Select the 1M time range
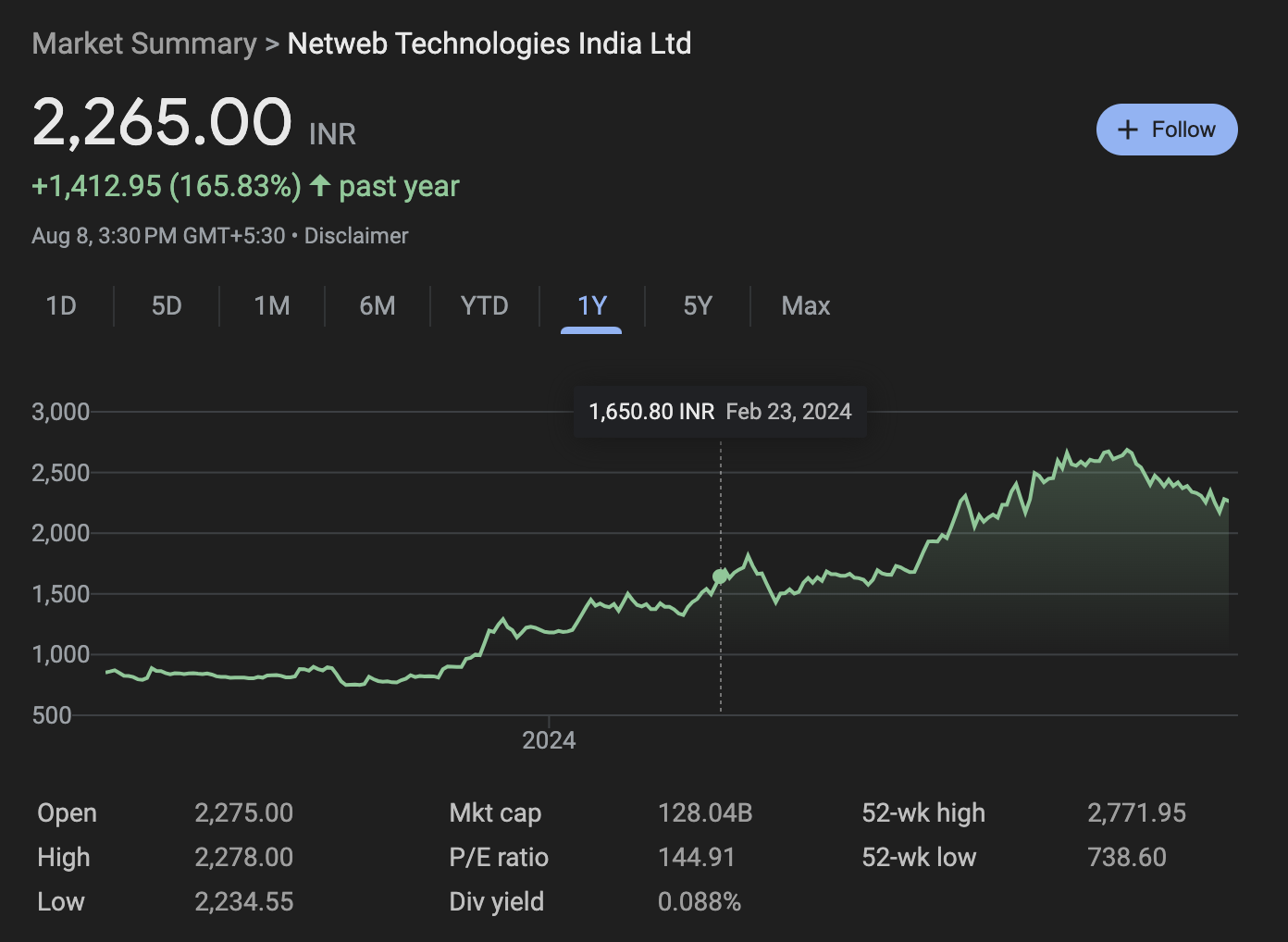 coord(272,305)
